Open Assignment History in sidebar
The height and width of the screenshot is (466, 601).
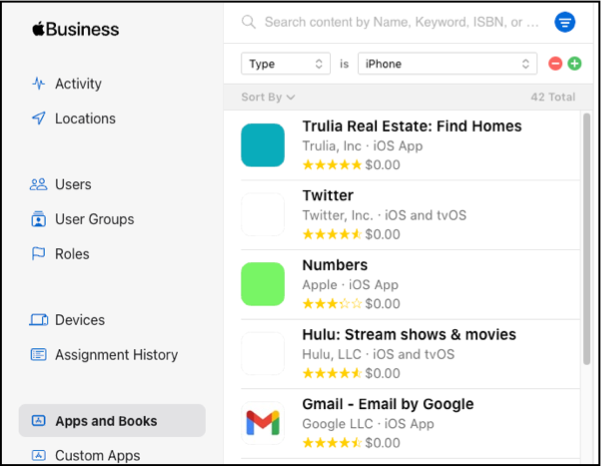(x=116, y=355)
